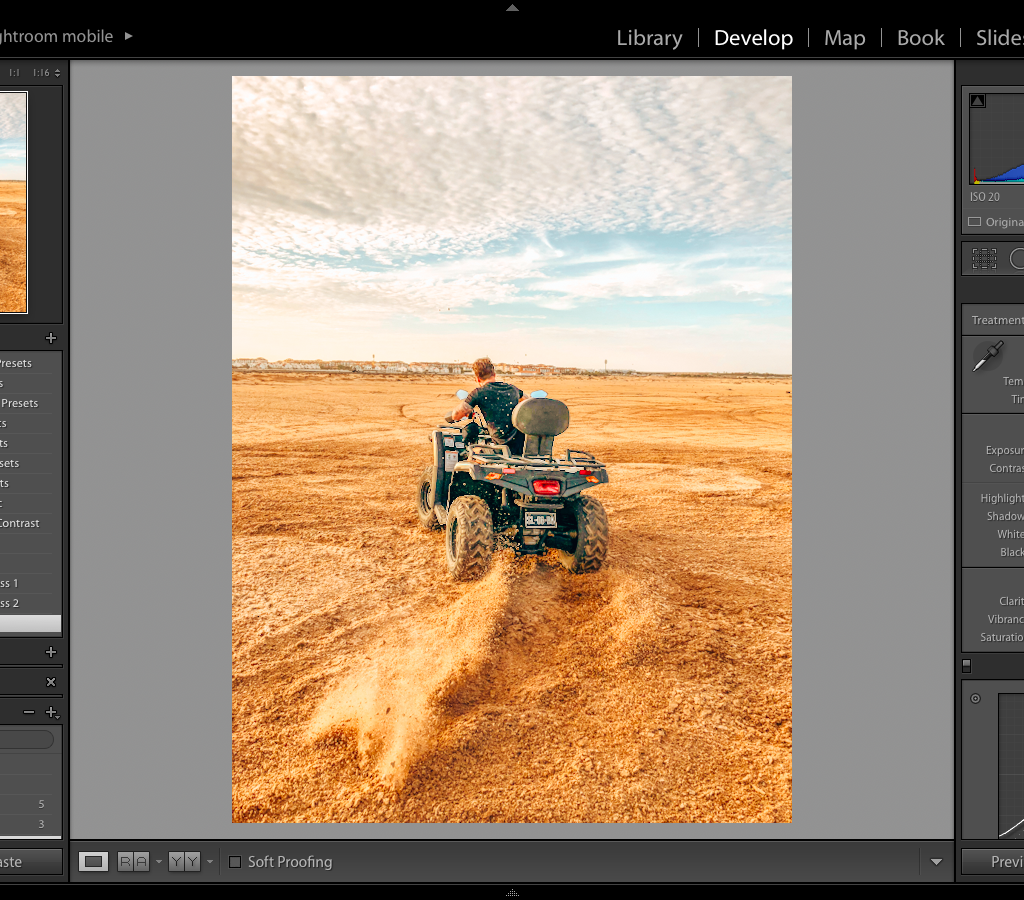This screenshot has width=1024, height=900.
Task: Toggle the Original Photo checkbox
Action: 974,222
